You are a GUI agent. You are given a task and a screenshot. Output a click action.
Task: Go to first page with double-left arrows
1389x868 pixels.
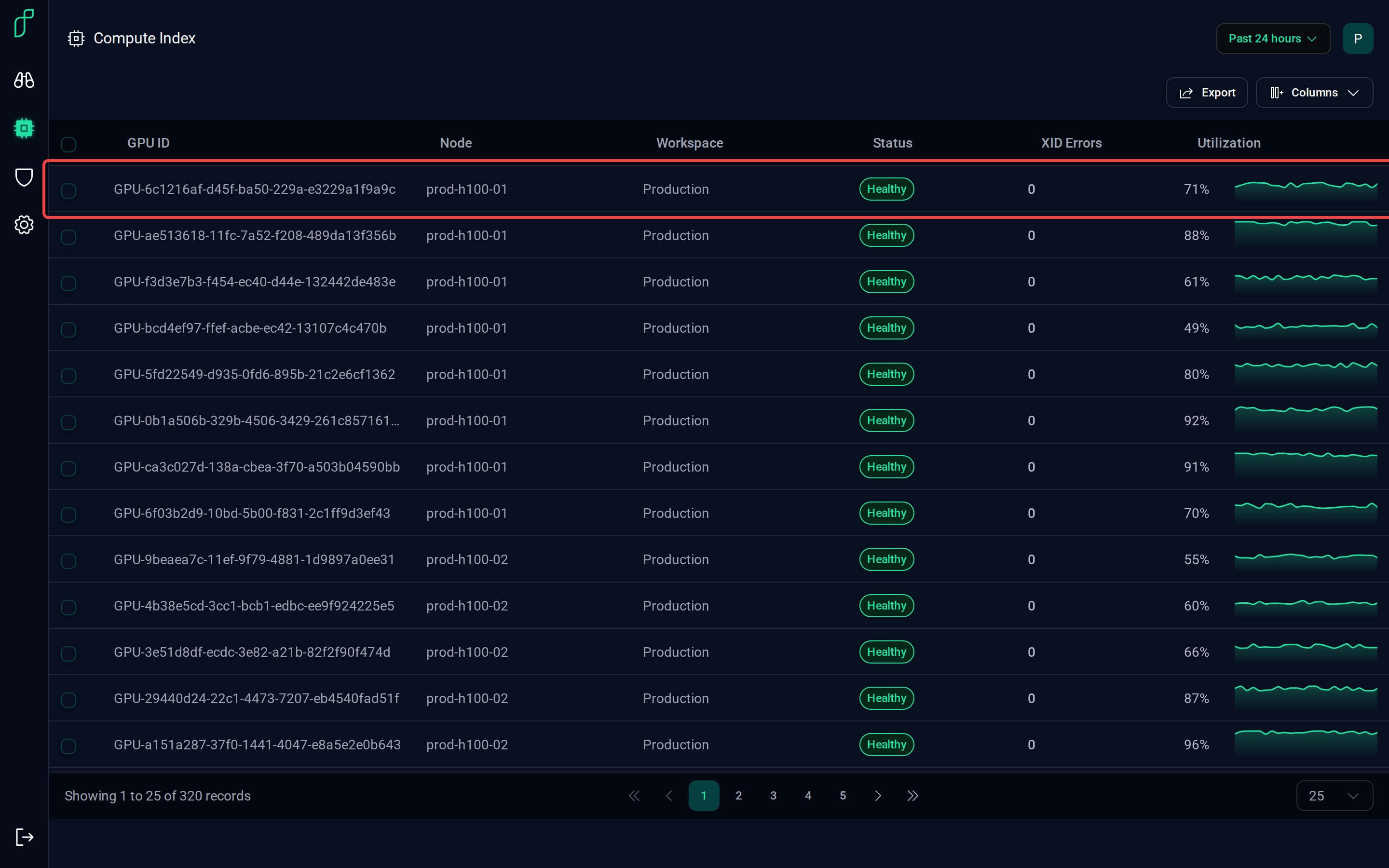634,795
